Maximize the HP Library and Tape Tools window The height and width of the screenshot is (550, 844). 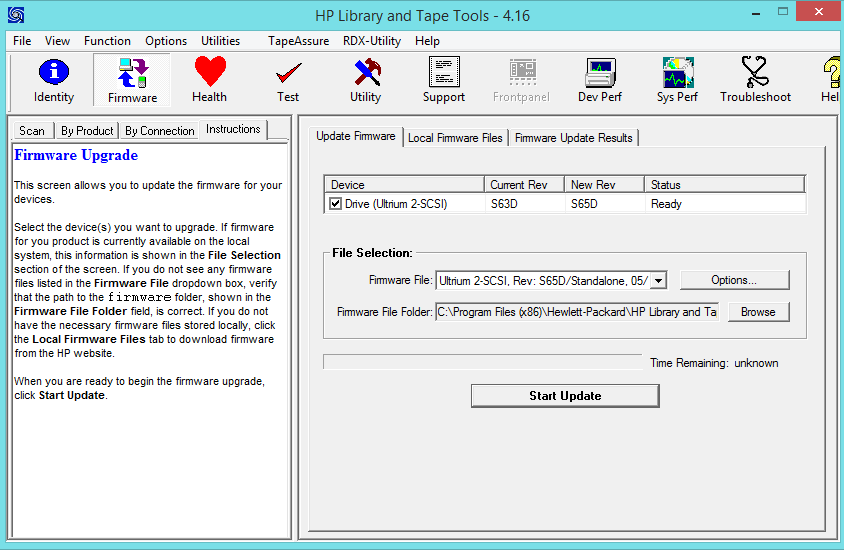(783, 12)
